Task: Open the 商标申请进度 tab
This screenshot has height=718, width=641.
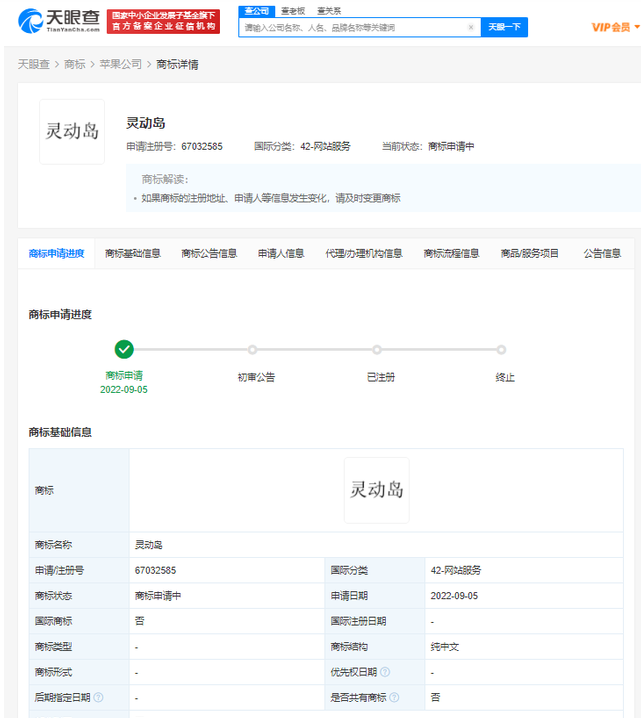Action: click(56, 253)
